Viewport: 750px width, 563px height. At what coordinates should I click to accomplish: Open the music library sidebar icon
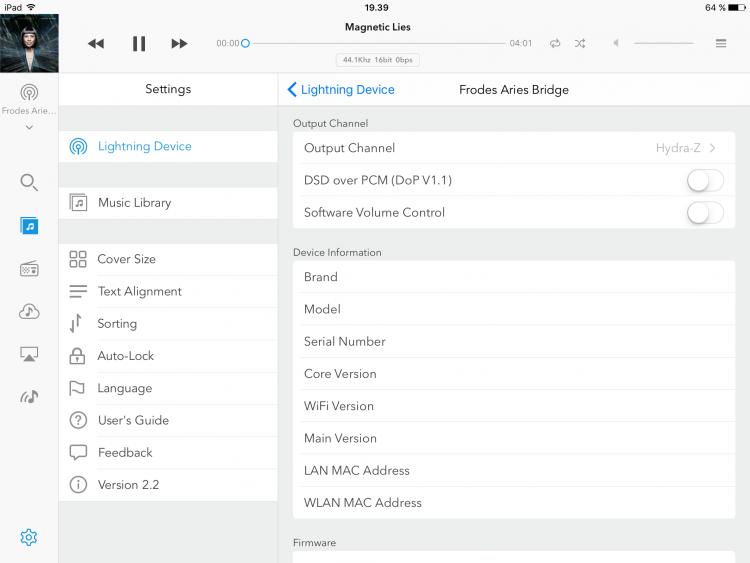click(29, 226)
